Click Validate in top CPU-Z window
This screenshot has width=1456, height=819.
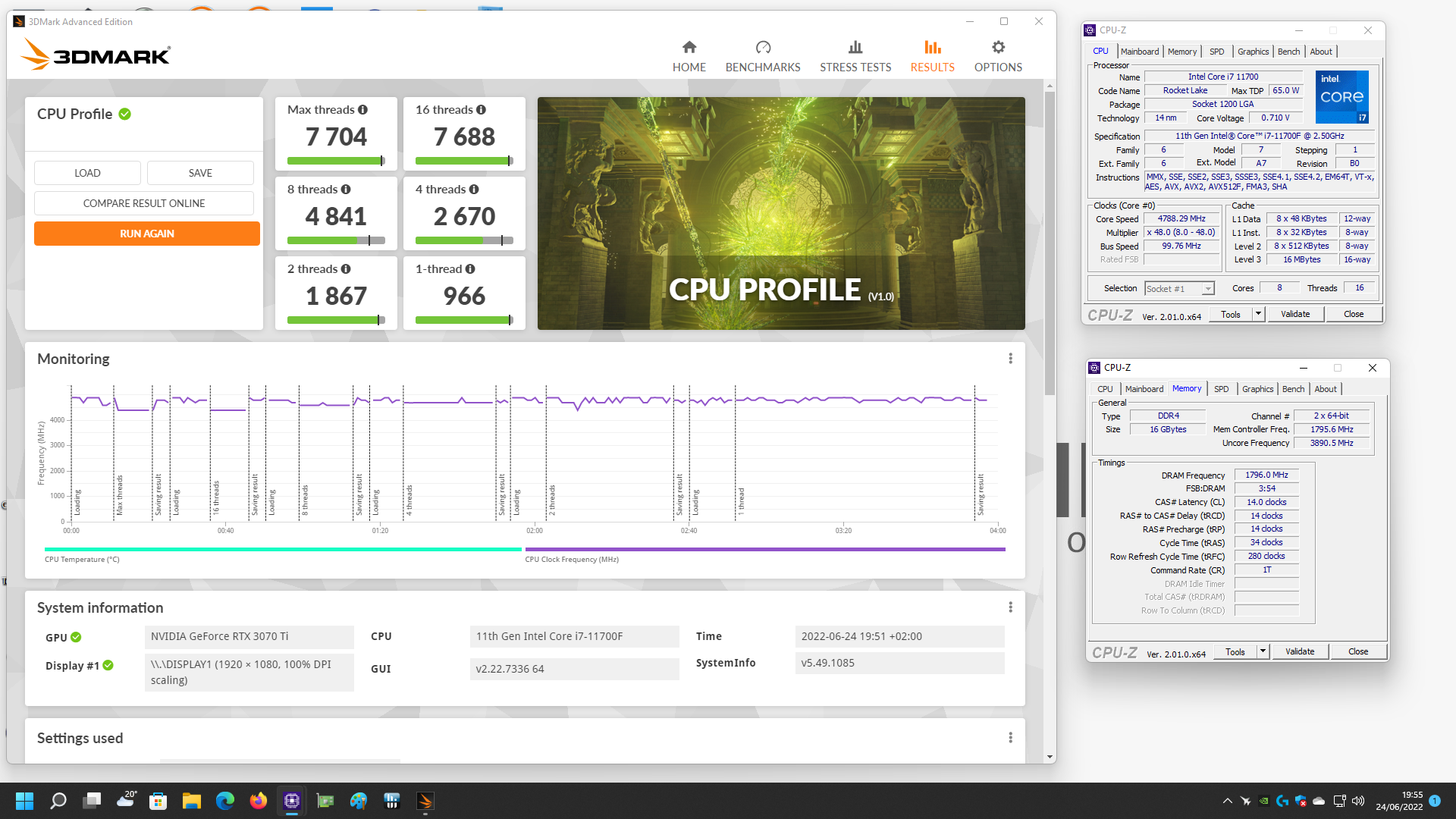[x=1295, y=314]
